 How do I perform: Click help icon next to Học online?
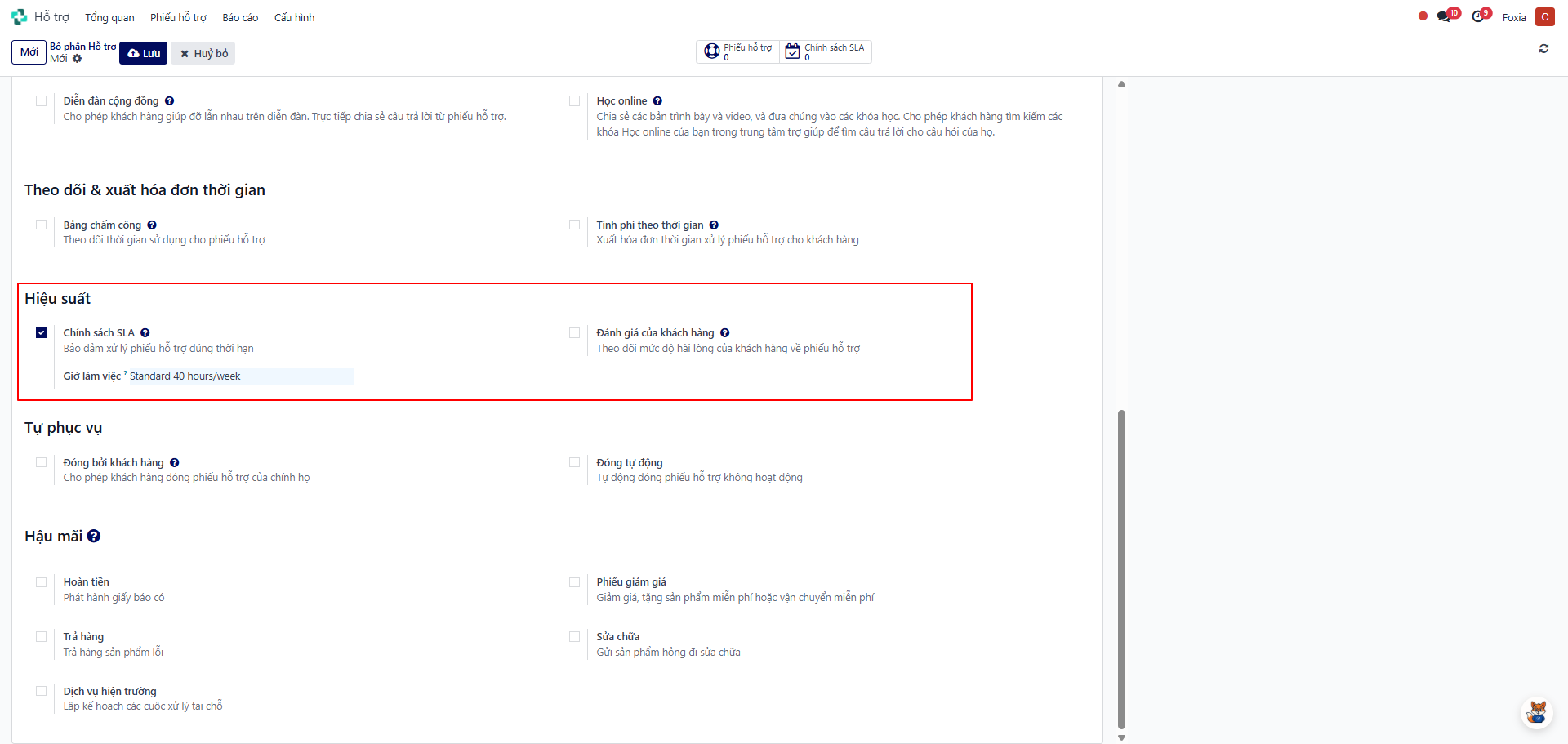[x=657, y=101]
